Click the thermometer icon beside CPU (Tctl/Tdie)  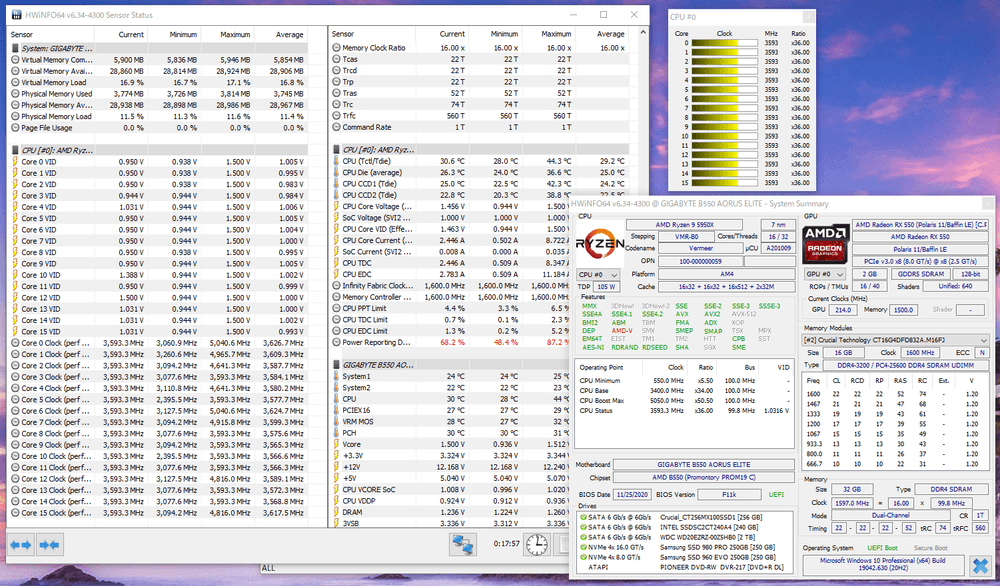pos(336,161)
